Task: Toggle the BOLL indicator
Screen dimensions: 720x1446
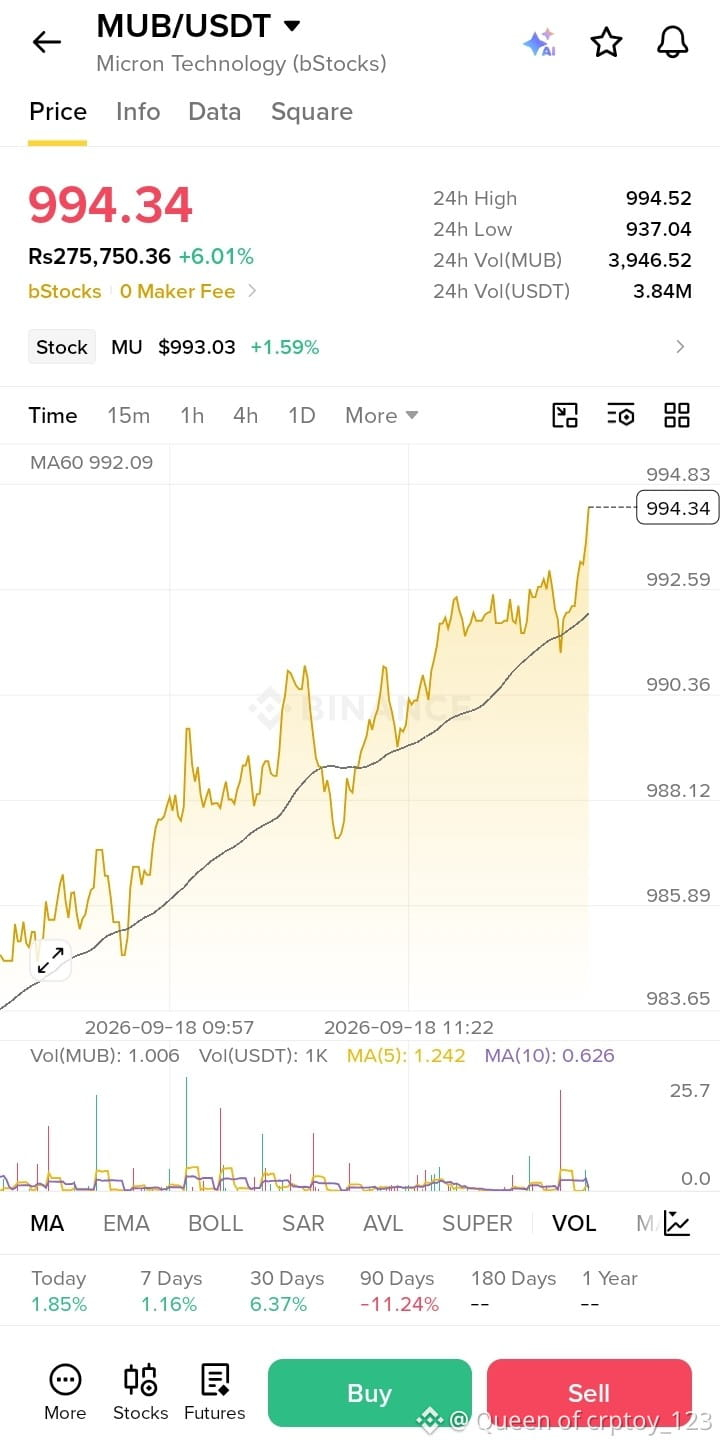Action: [216, 1223]
